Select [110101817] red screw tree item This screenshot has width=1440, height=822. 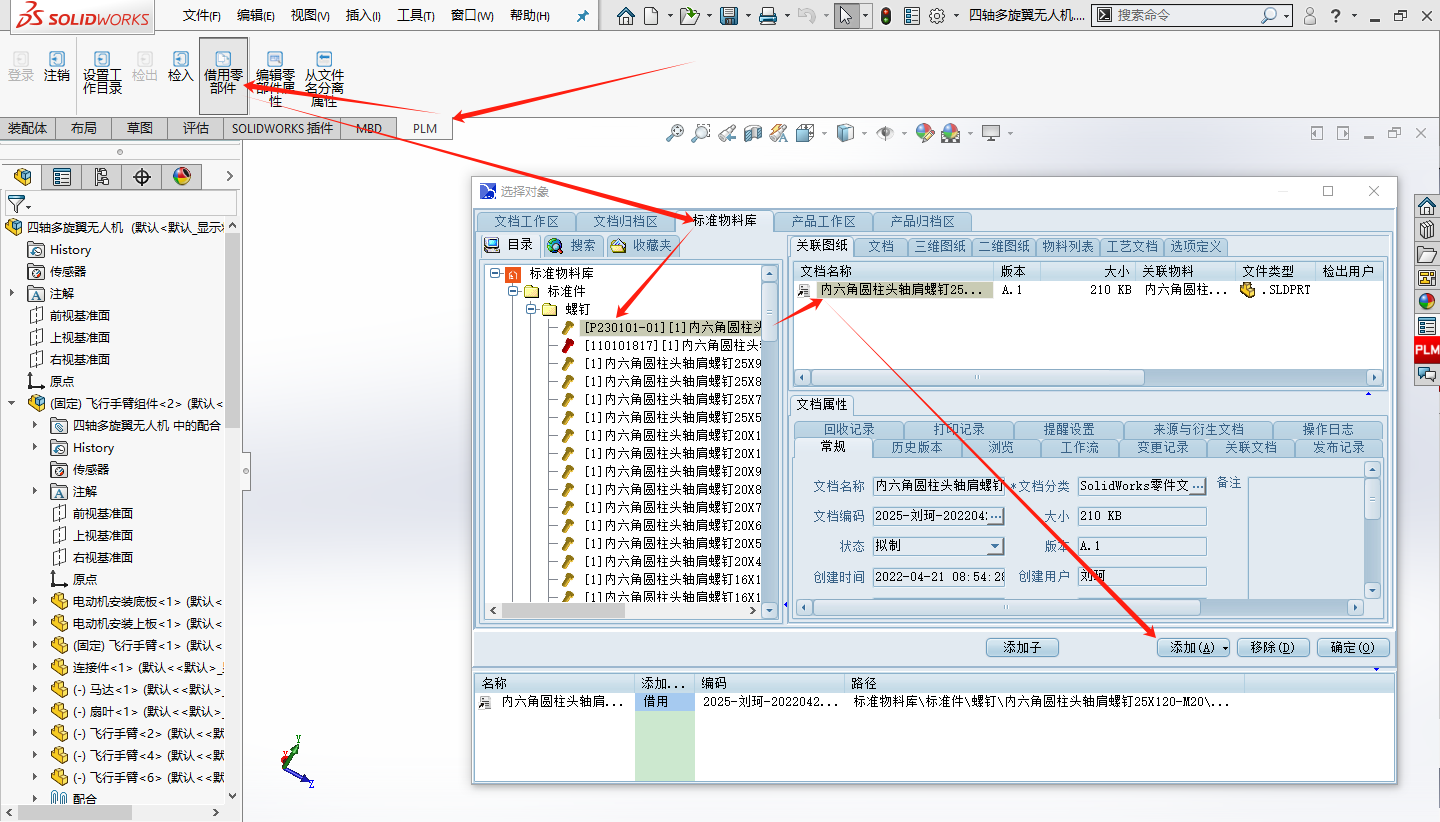coord(672,345)
